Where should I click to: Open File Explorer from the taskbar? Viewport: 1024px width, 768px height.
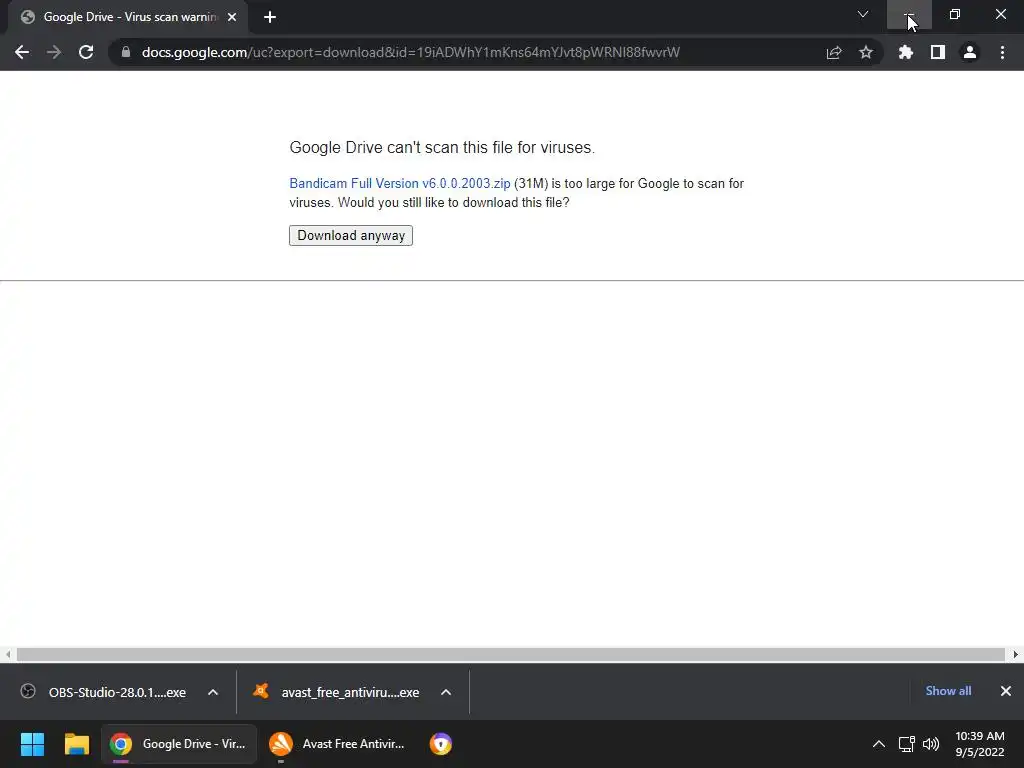point(76,744)
